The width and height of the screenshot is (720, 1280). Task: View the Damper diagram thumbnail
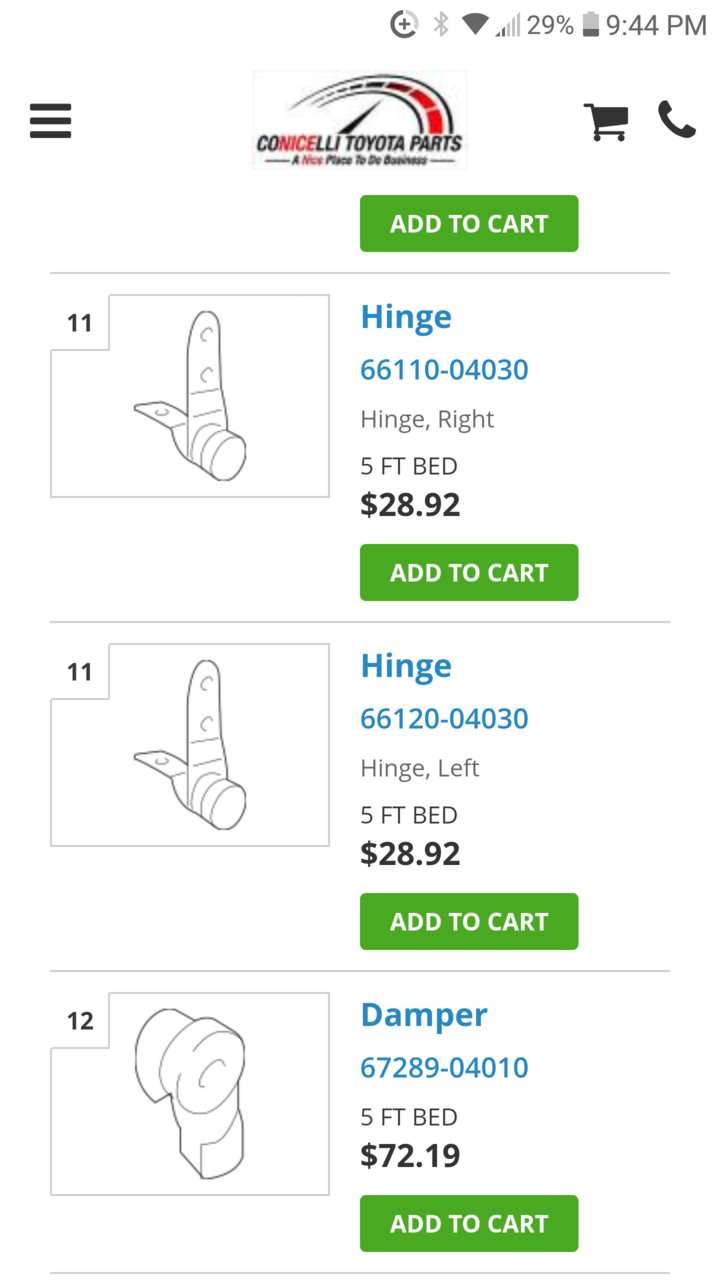(190, 1094)
